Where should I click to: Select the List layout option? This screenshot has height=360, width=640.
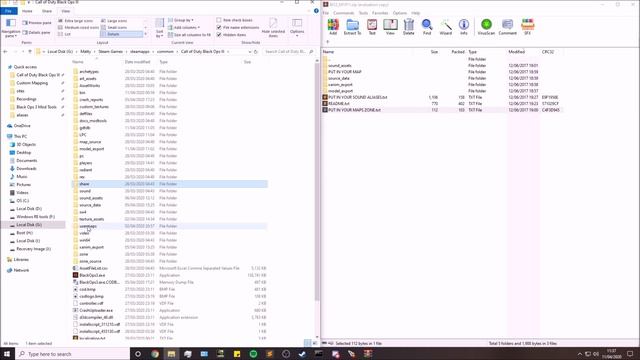tap(64, 34)
